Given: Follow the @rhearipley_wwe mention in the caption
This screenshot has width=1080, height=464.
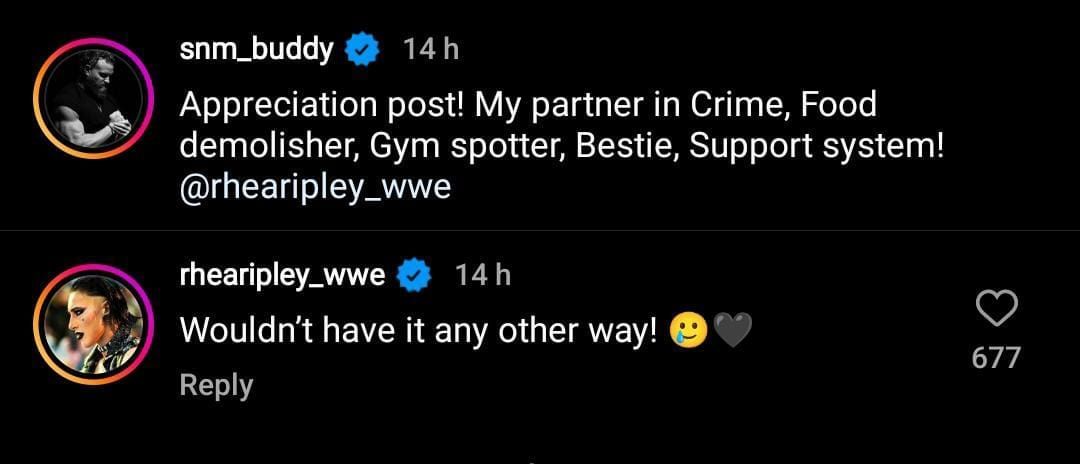Looking at the screenshot, I should click(x=315, y=187).
